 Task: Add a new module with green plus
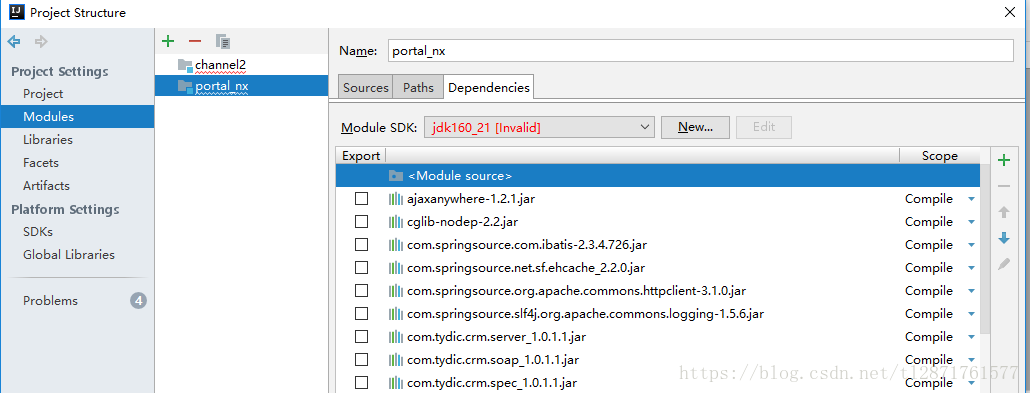point(168,41)
